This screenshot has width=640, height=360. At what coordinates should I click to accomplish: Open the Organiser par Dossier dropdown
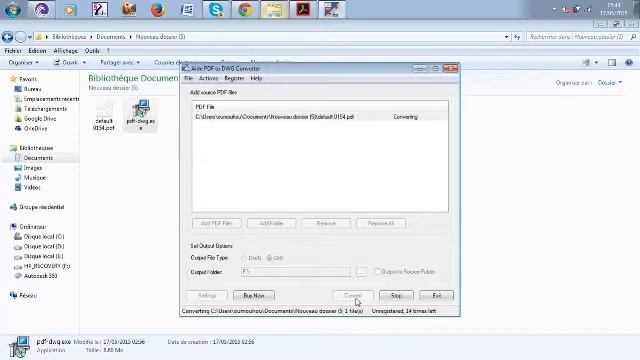[610, 82]
